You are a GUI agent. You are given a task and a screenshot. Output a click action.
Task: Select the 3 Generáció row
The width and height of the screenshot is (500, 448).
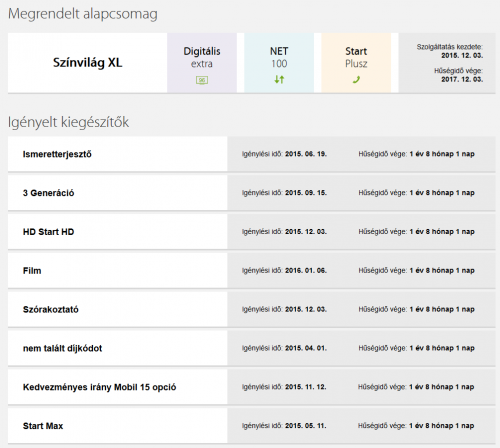pyautogui.click(x=252, y=193)
